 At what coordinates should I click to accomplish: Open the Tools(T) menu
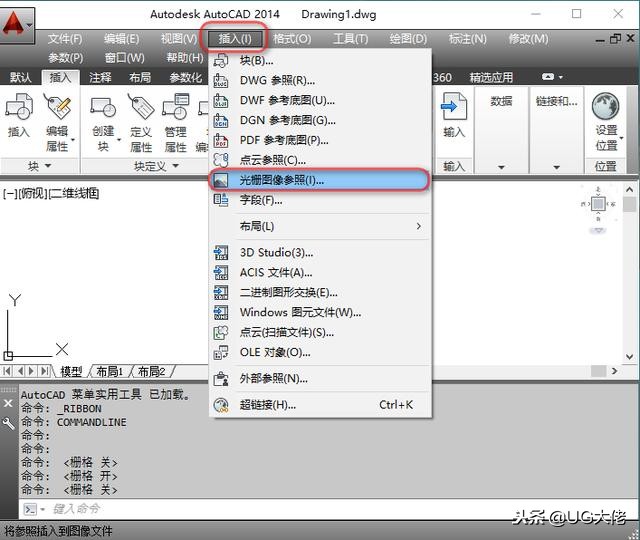pos(350,39)
